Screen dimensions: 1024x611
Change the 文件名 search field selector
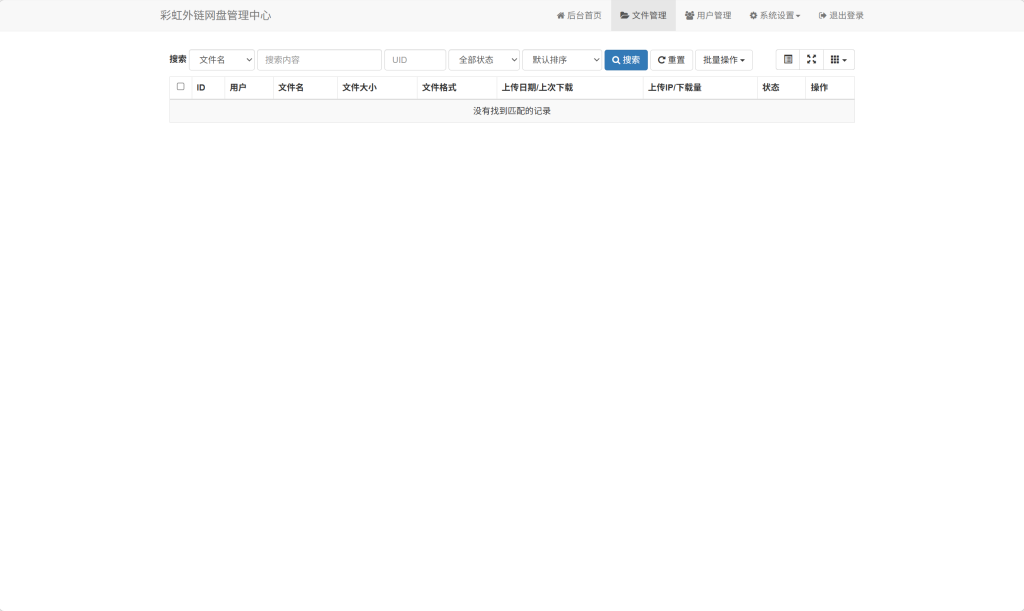click(222, 60)
